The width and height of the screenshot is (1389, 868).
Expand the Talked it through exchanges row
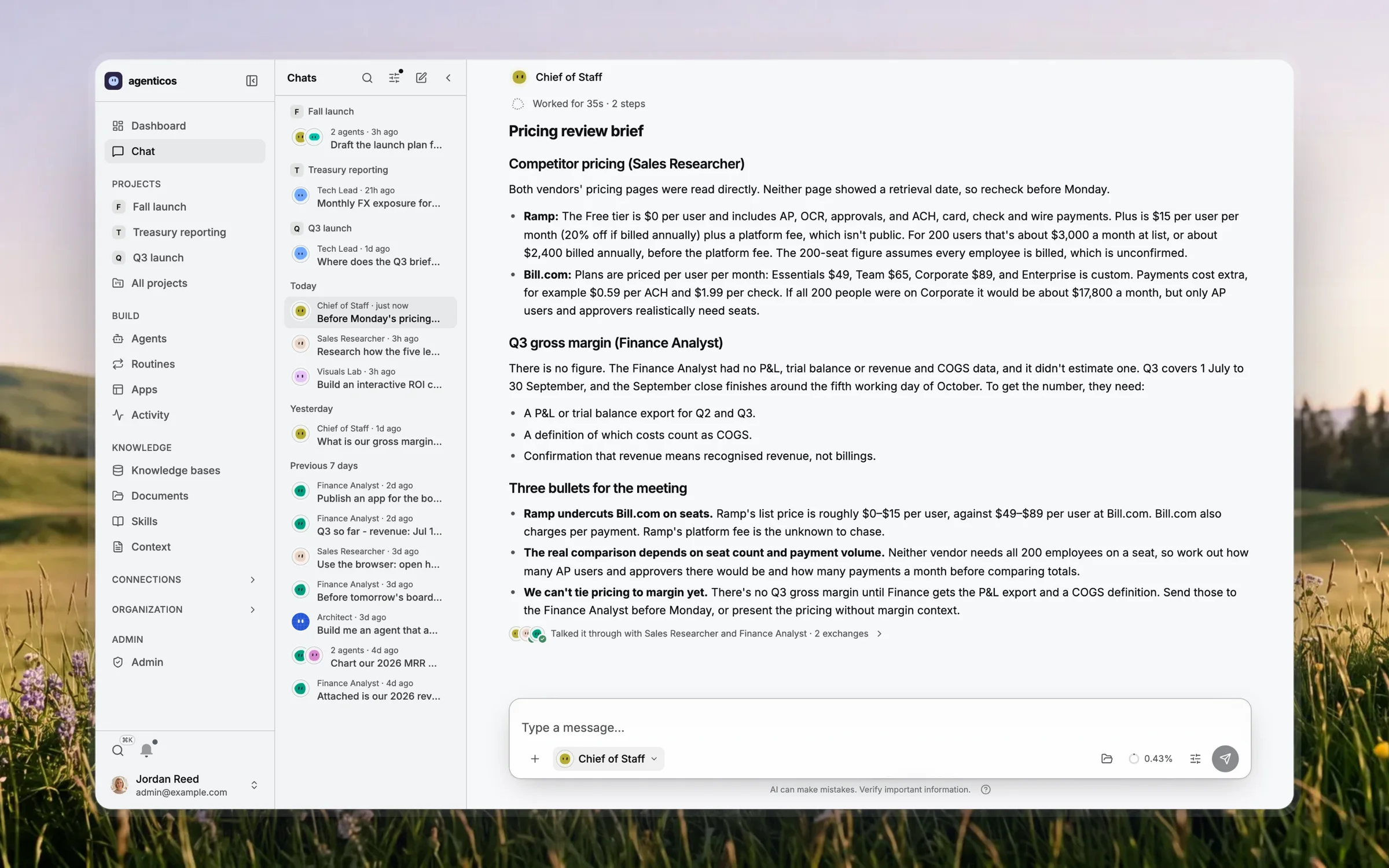[696, 634]
